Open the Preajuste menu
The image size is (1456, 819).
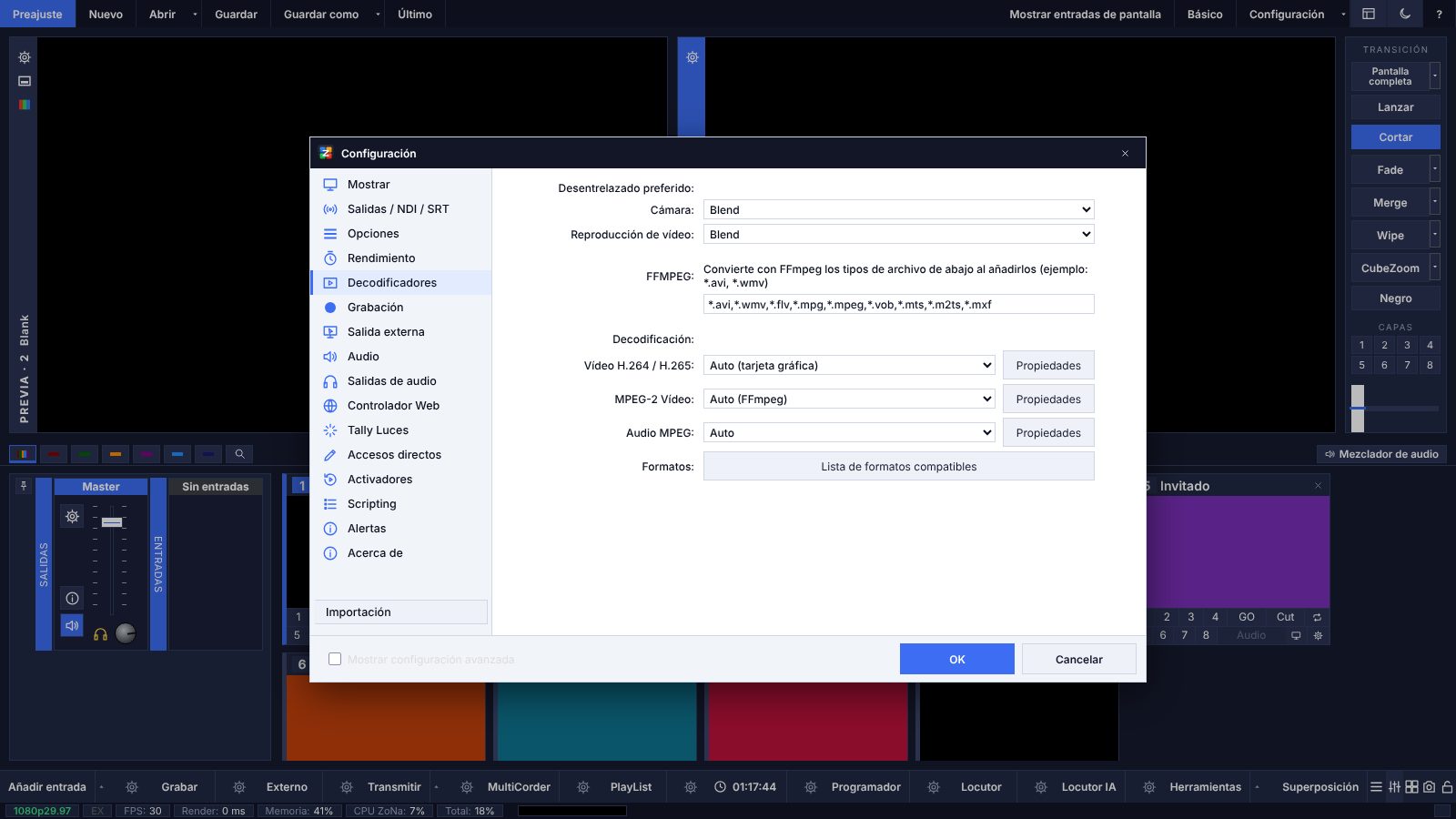point(37,14)
